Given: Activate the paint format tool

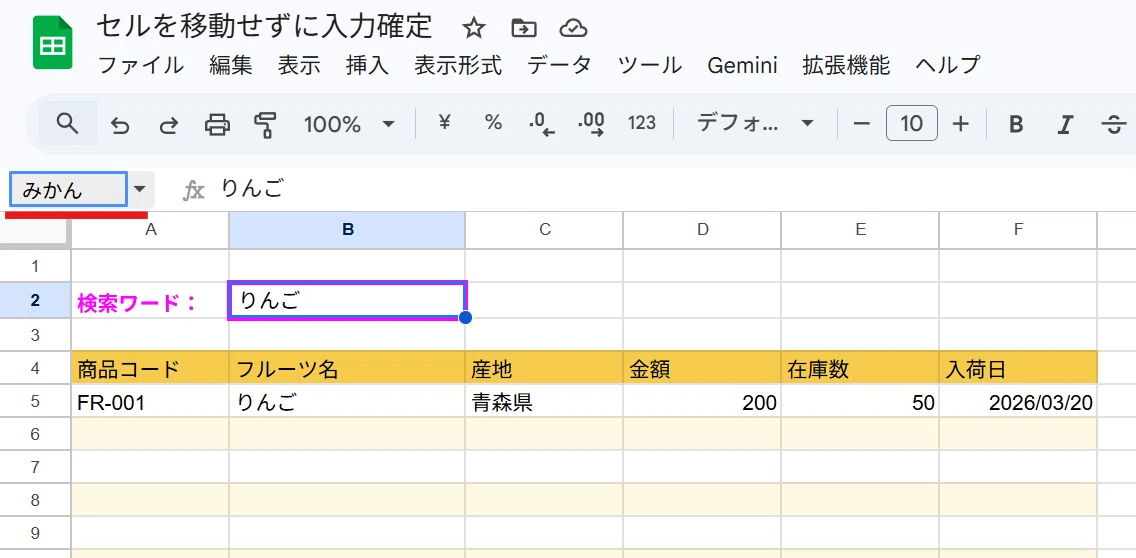Looking at the screenshot, I should (x=265, y=125).
